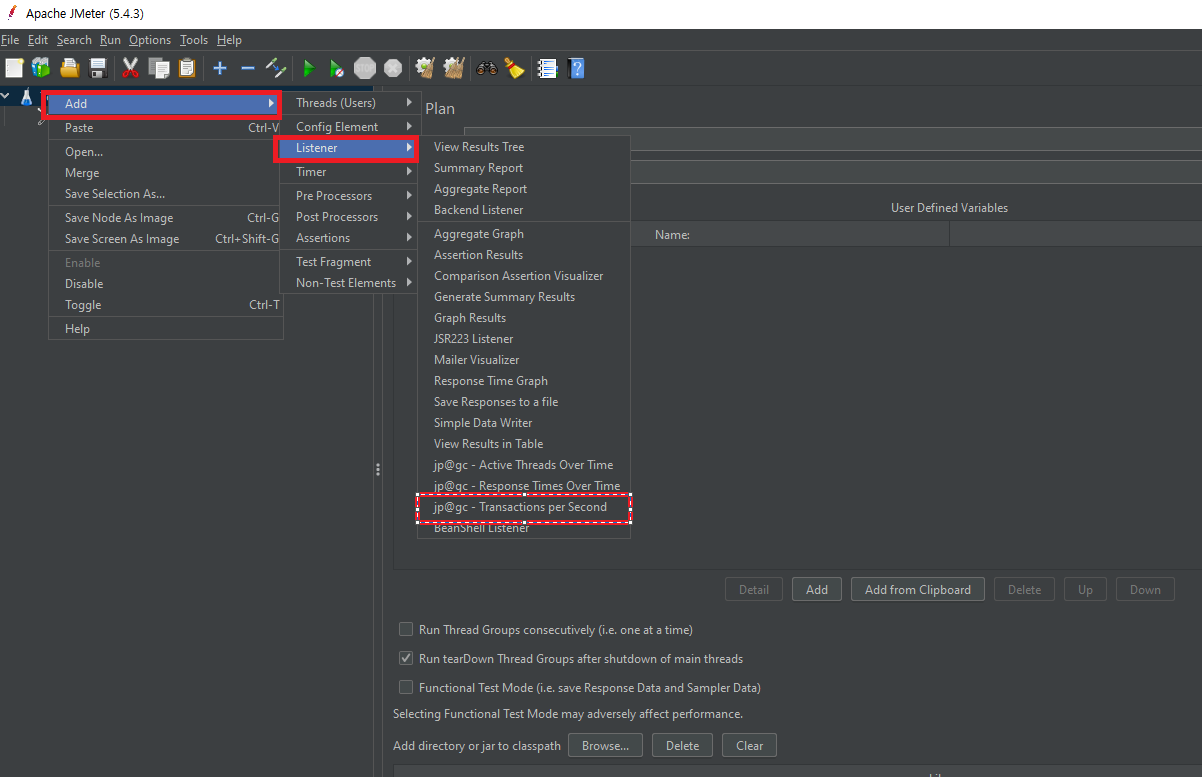
Task: Open the Run menu
Action: pyautogui.click(x=110, y=40)
